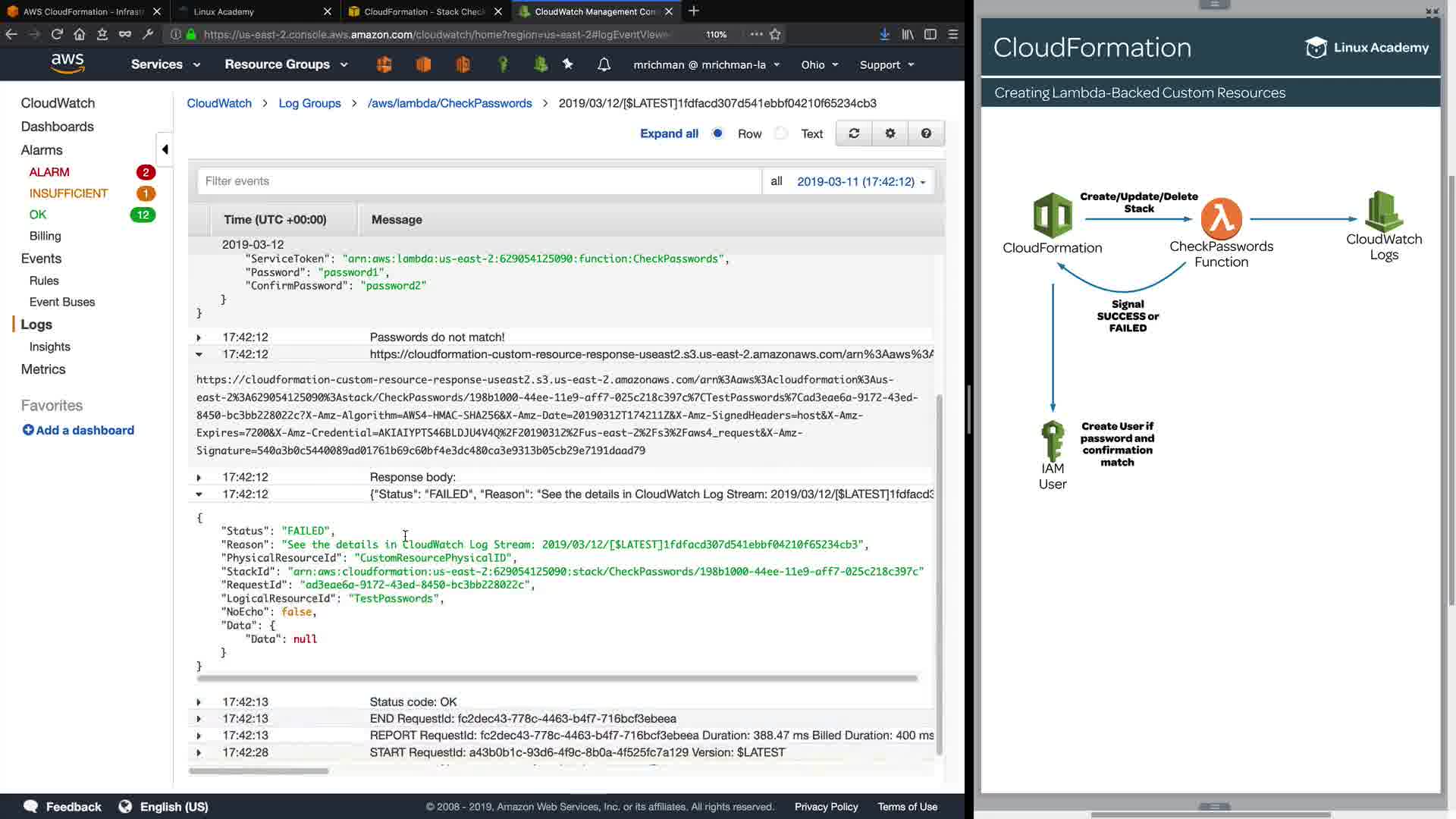Click the help question mark icon
Image resolution: width=1456 pixels, height=819 pixels.
click(926, 133)
